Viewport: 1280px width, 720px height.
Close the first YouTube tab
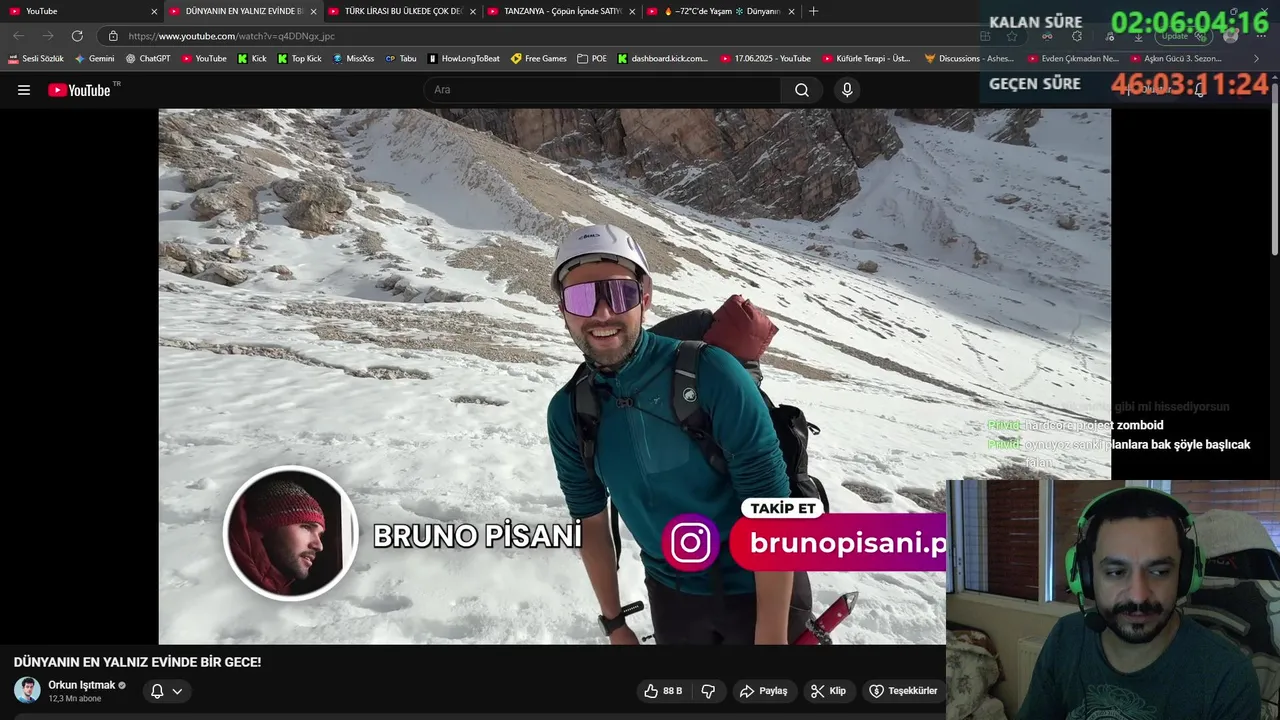coord(154,12)
